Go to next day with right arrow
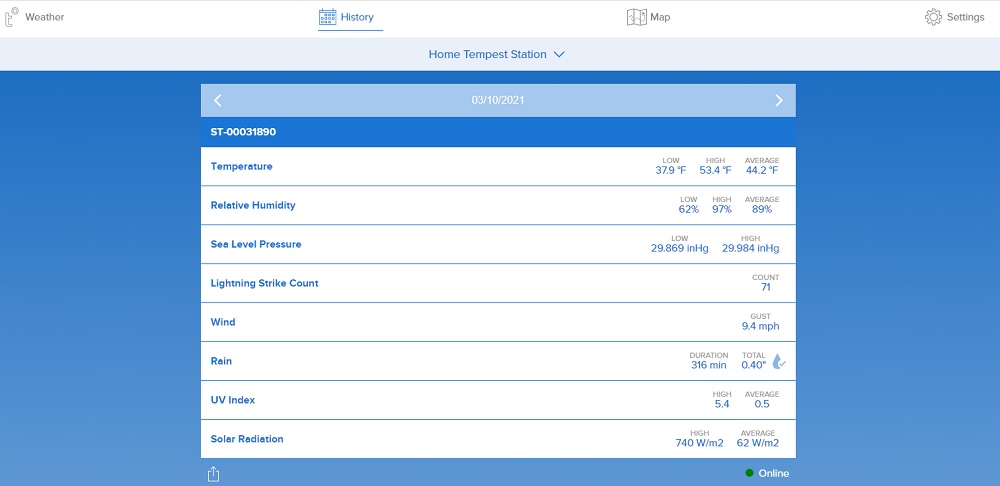Image resolution: width=1000 pixels, height=486 pixels. 779,100
